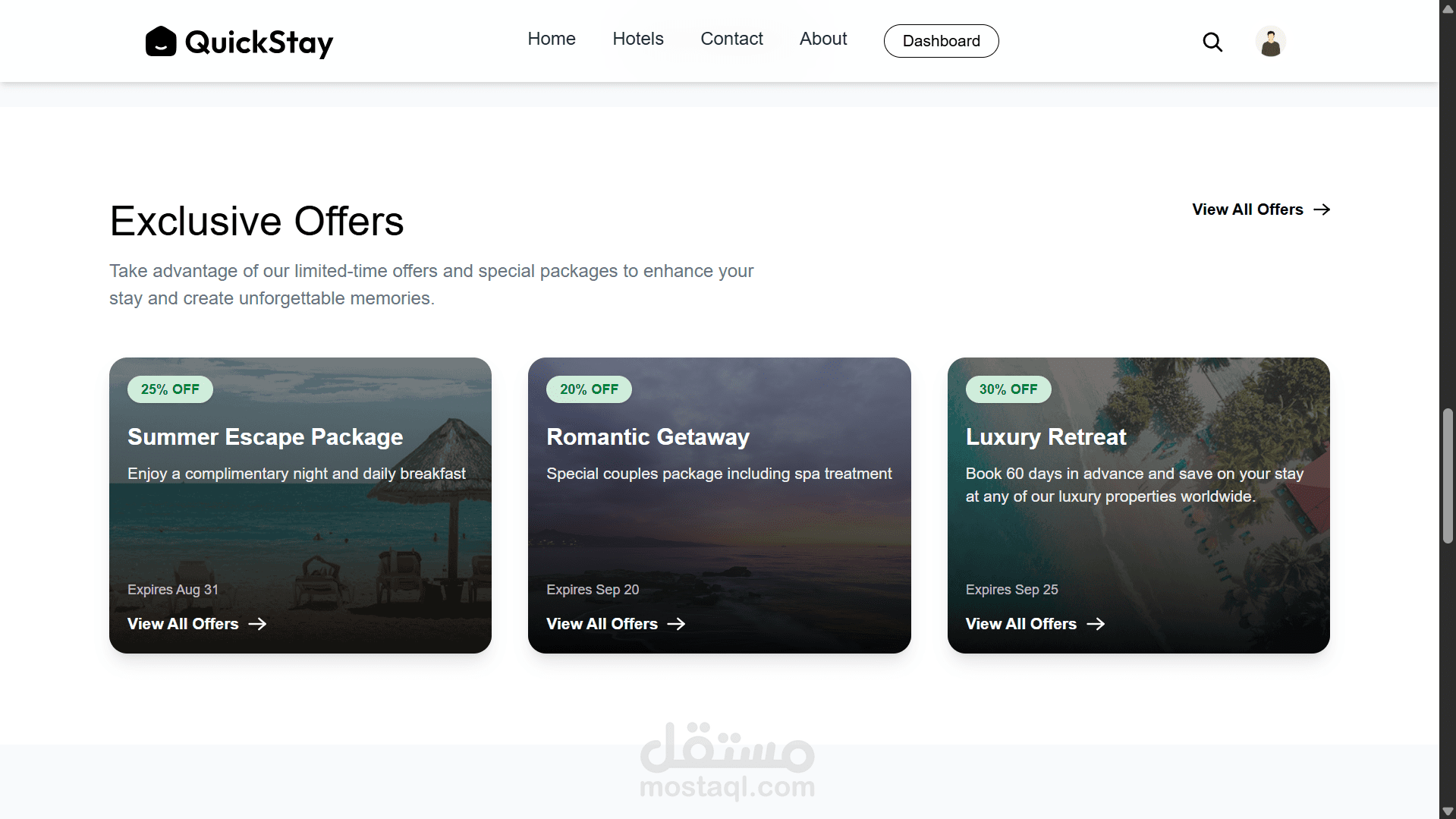This screenshot has height=819, width=1456.
Task: Click the scrollbar down arrow
Action: (x=1448, y=811)
